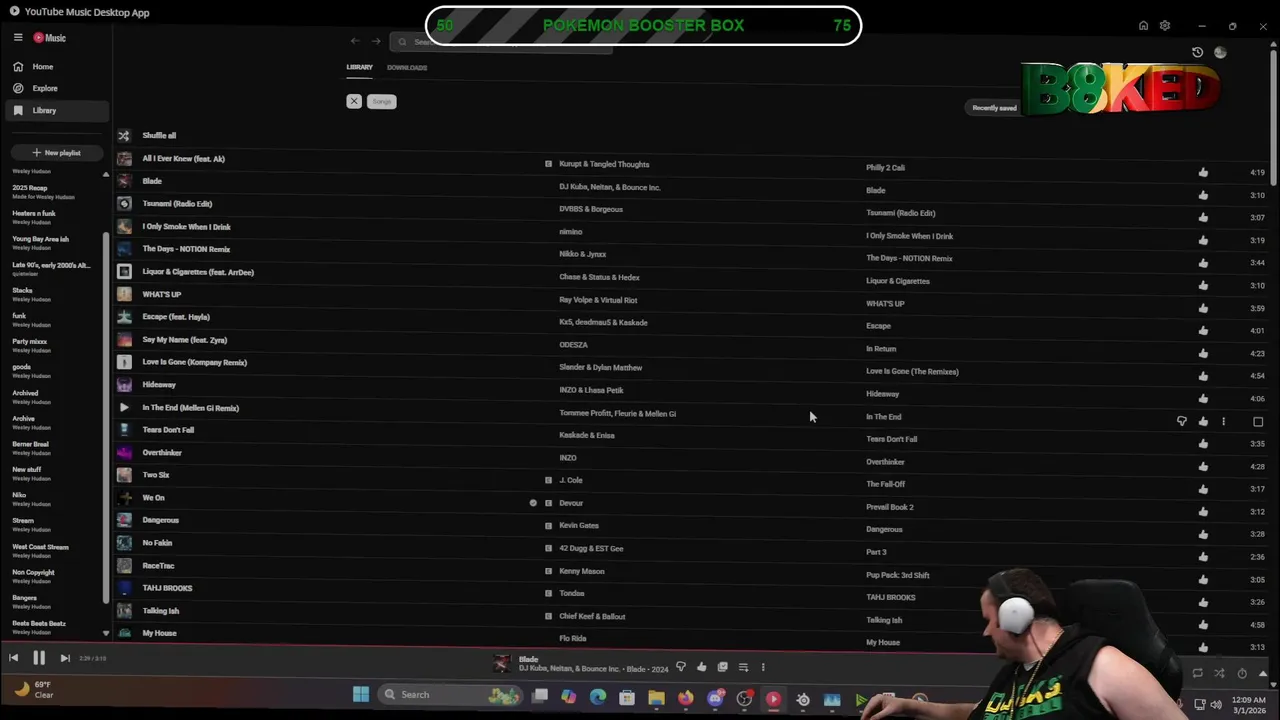This screenshot has width=1280, height=720.
Task: Create a New playlist
Action: [56, 152]
